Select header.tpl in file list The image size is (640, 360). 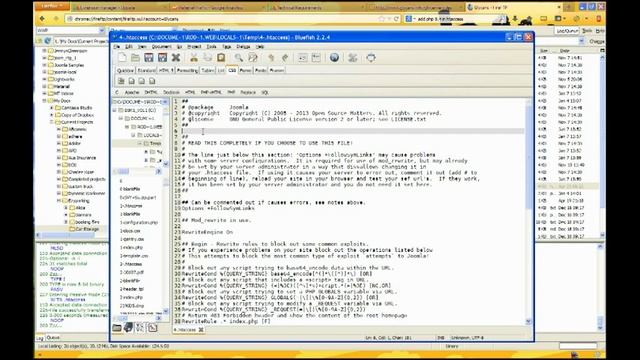132,289
